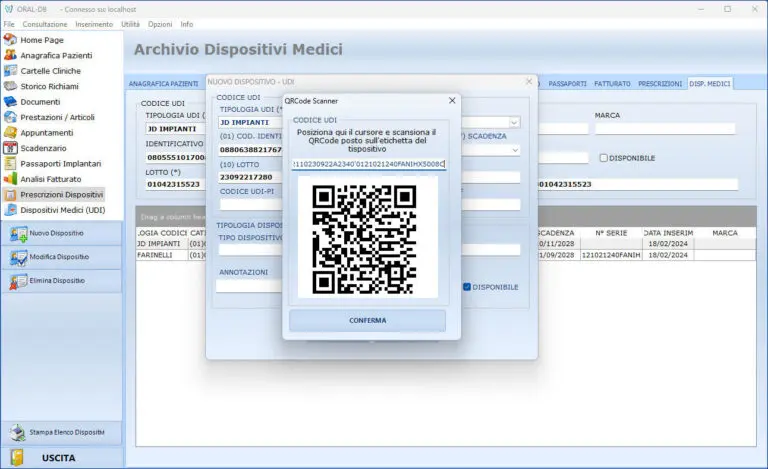The height and width of the screenshot is (469, 768).
Task: Switch to ANAGRAFICA PAZIENTI tab
Action: (163, 84)
